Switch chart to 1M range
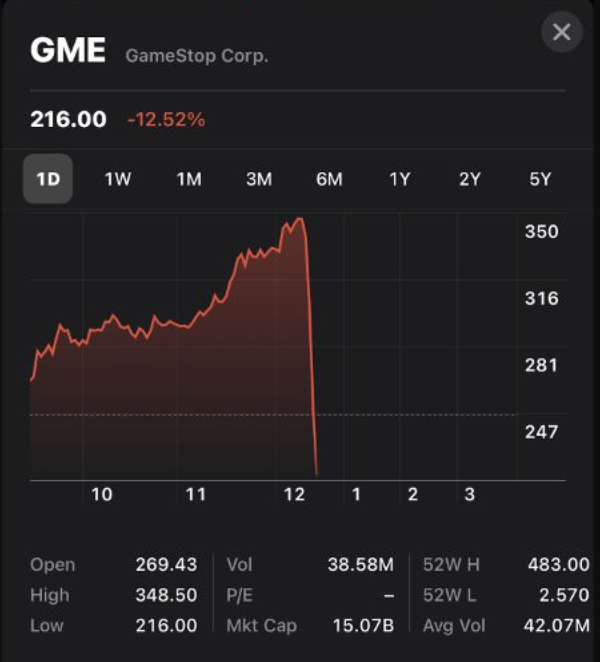The height and width of the screenshot is (662, 600). [x=189, y=179]
